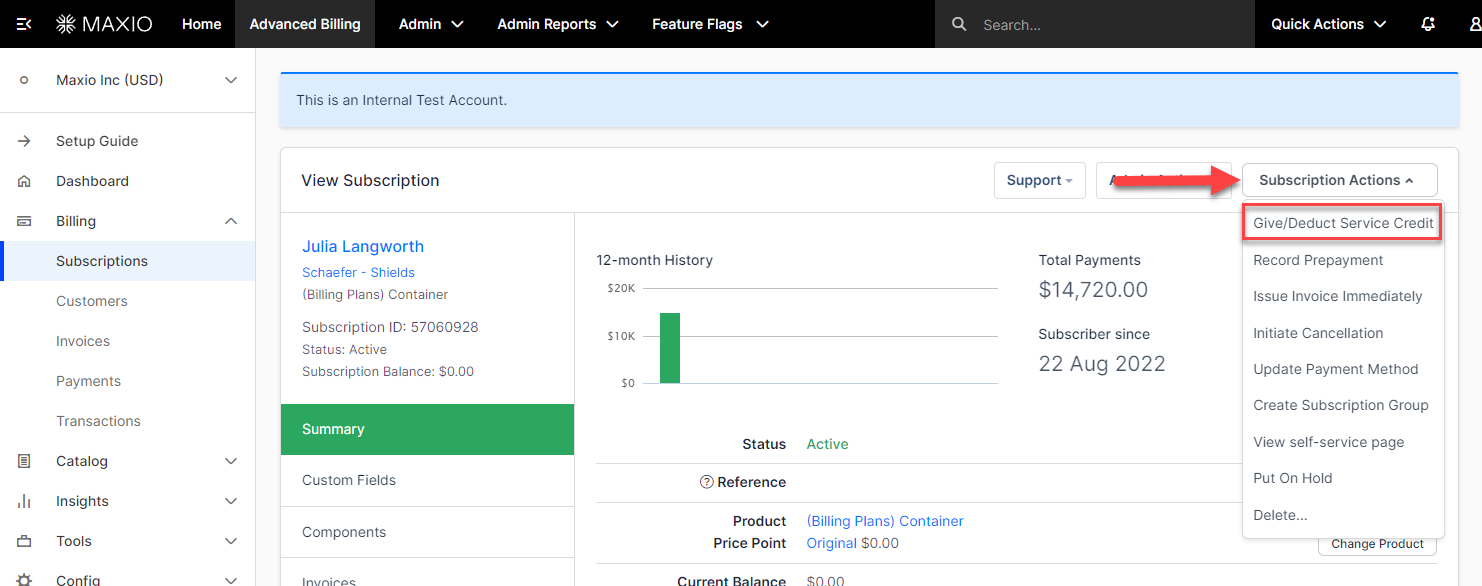Select Put On Hold menu option
This screenshot has width=1482, height=586.
(1293, 478)
